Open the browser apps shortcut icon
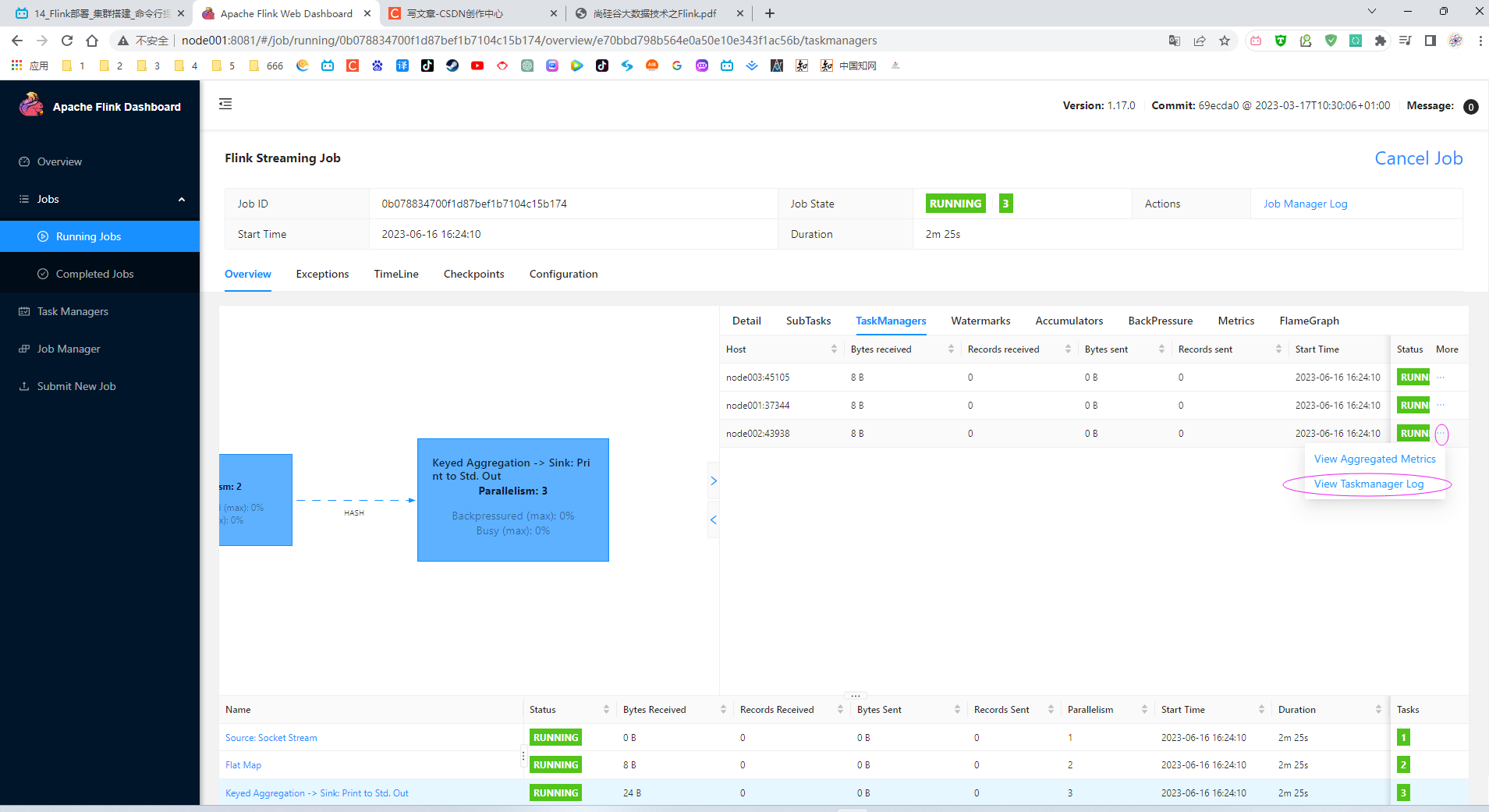Image resolution: width=1489 pixels, height=812 pixels. tap(29, 66)
